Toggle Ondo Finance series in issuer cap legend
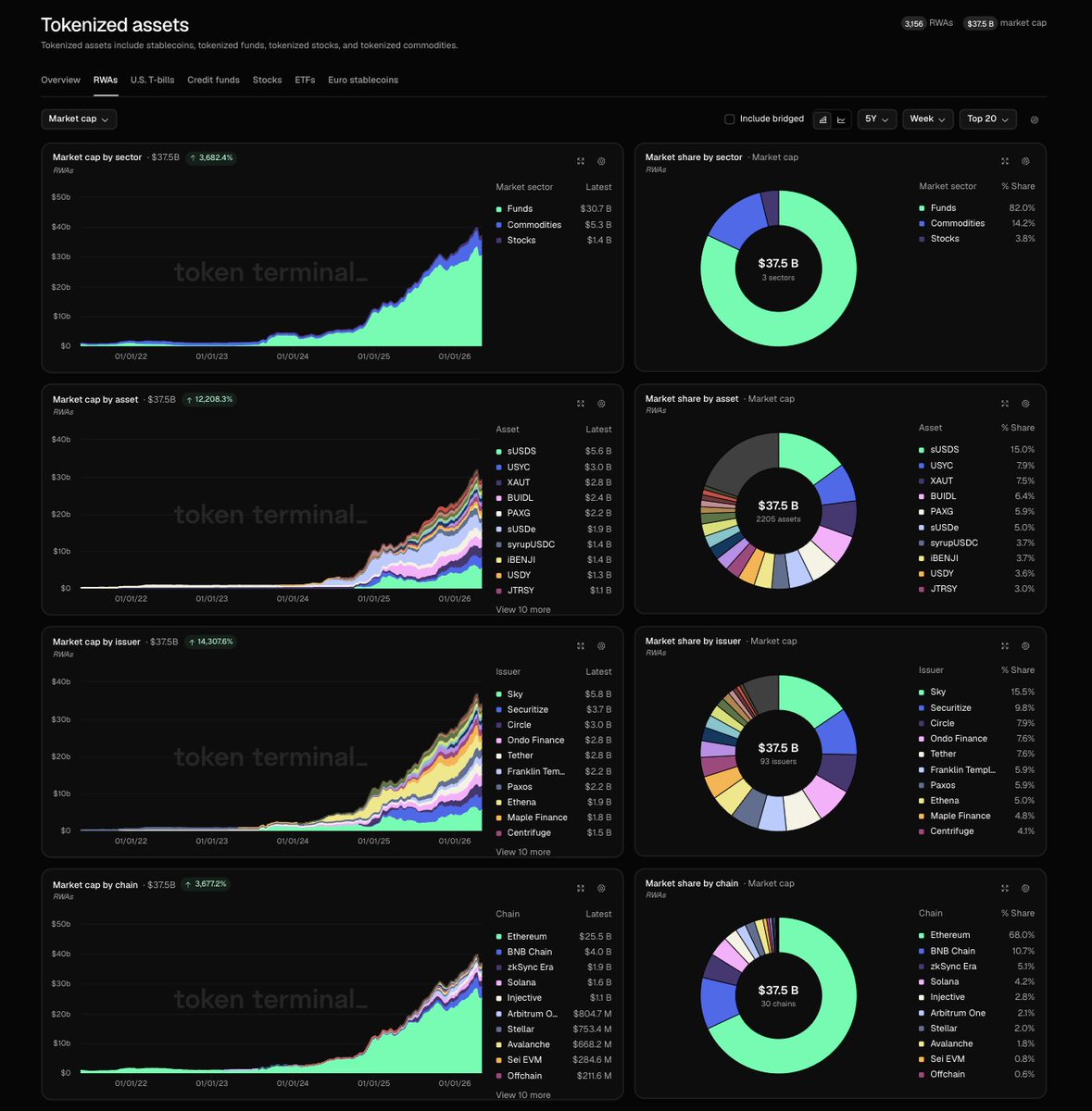This screenshot has height=1111, width=1092. [x=553, y=741]
